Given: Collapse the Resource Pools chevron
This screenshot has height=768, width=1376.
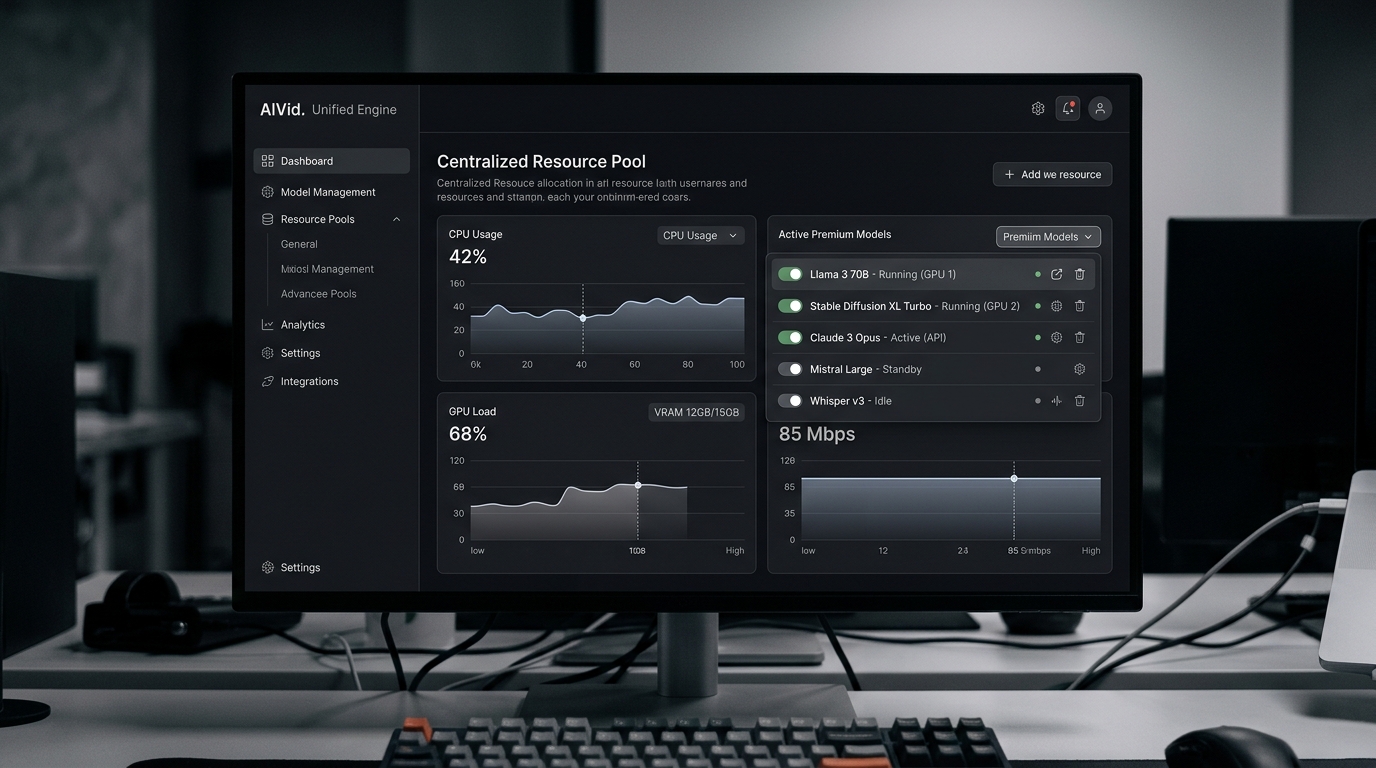Looking at the screenshot, I should point(397,219).
